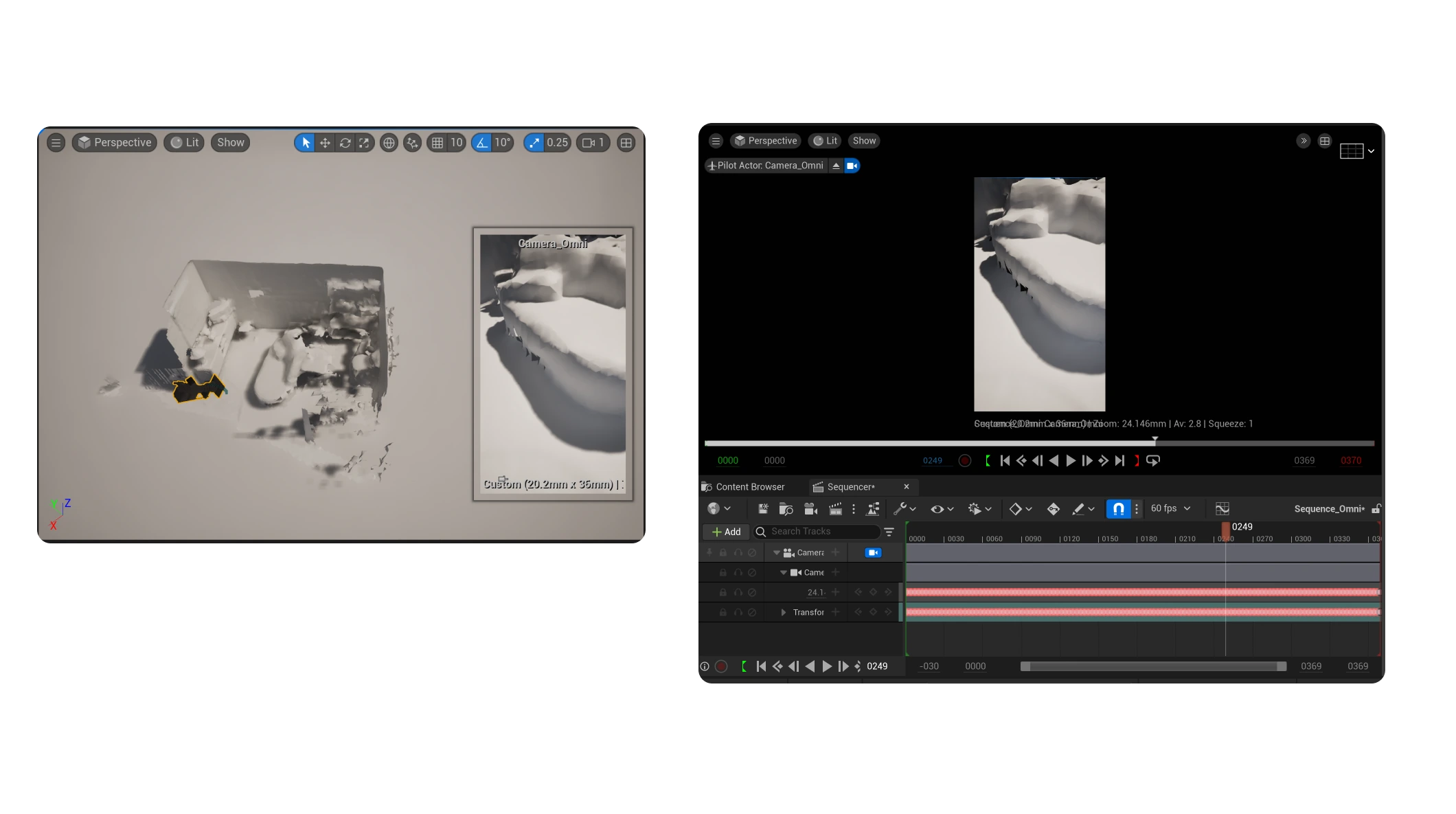Choose the Rotate gizmo tool
The width and height of the screenshot is (1456, 814).
click(x=345, y=143)
